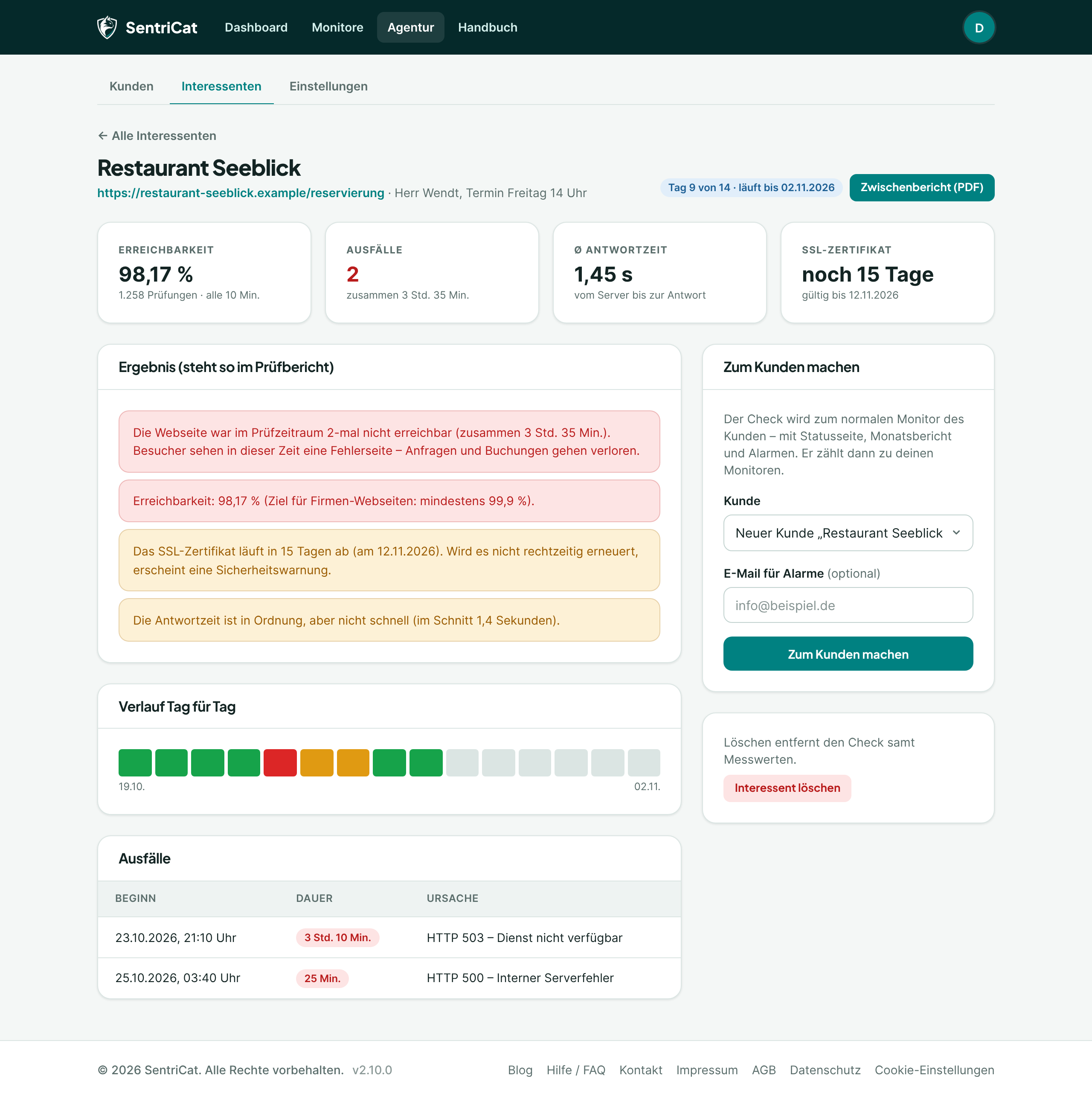The width and height of the screenshot is (1092, 1099).
Task: Click the Erreichbarkeit 98,17 % card
Action: 204,273
